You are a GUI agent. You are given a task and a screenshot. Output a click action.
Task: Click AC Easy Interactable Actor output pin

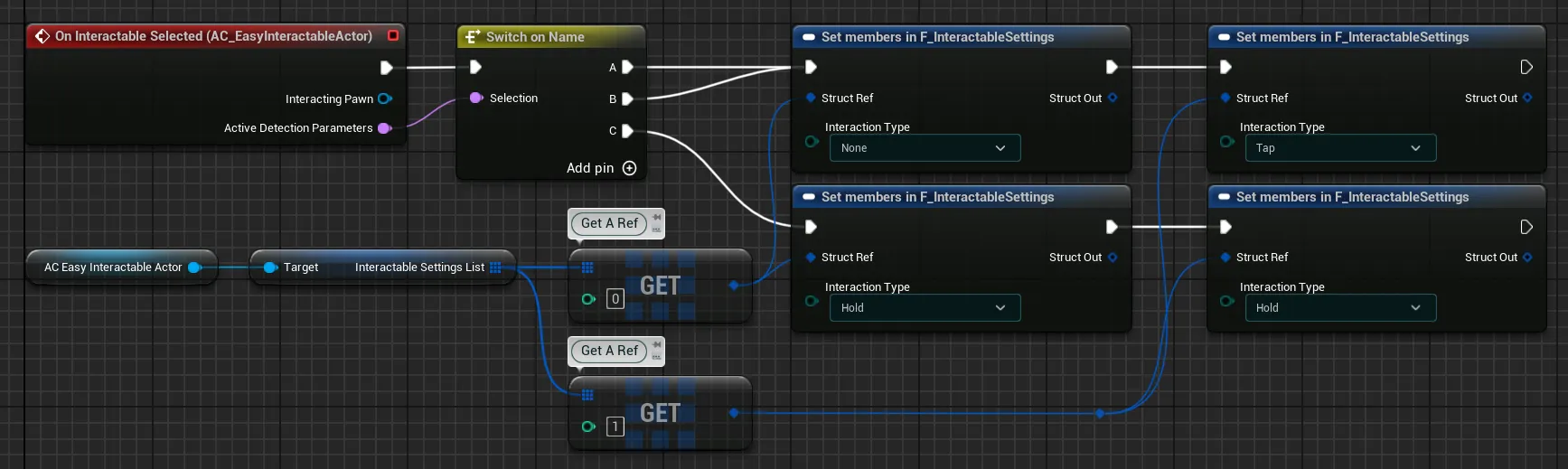click(194, 267)
